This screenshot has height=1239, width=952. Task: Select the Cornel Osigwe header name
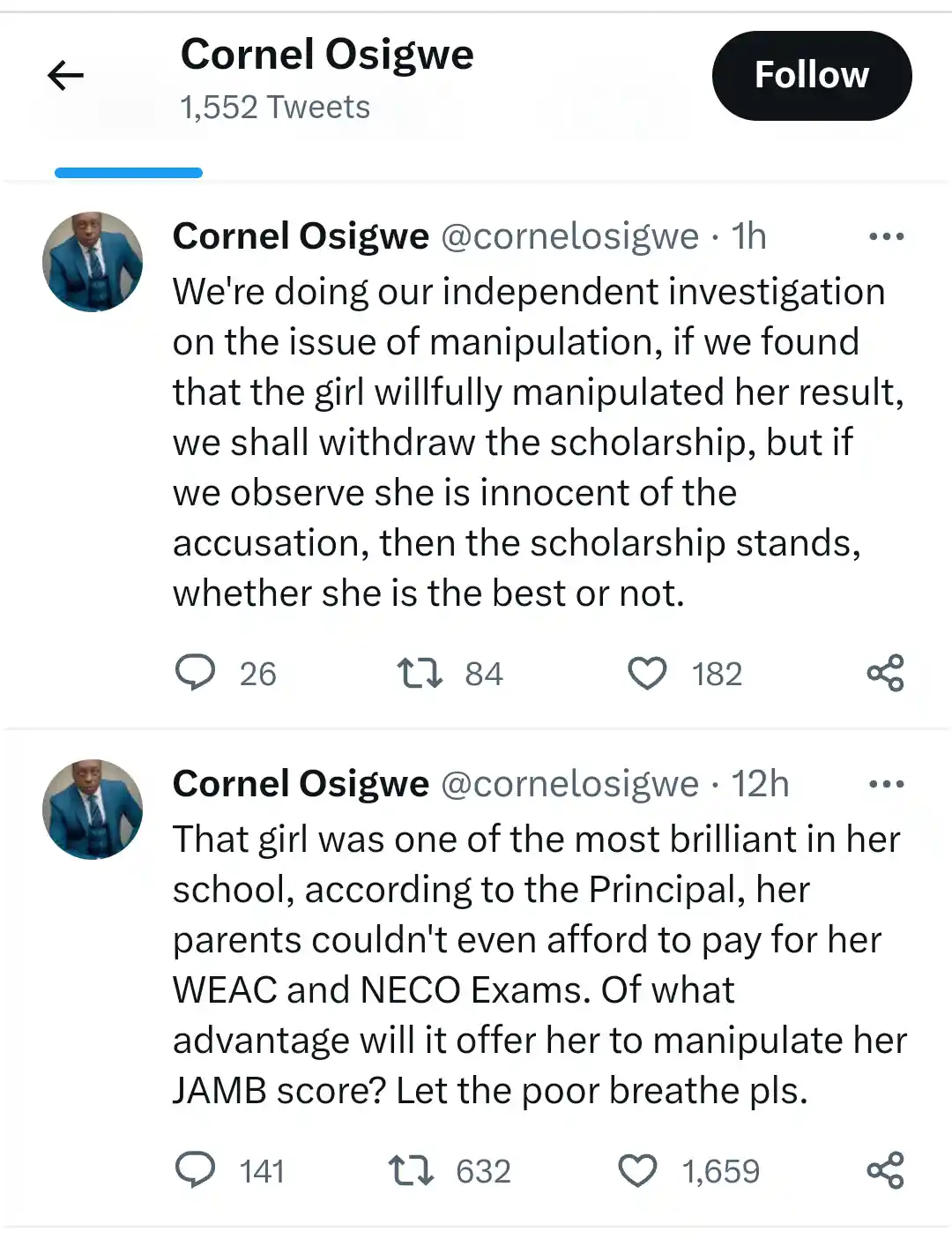point(327,53)
